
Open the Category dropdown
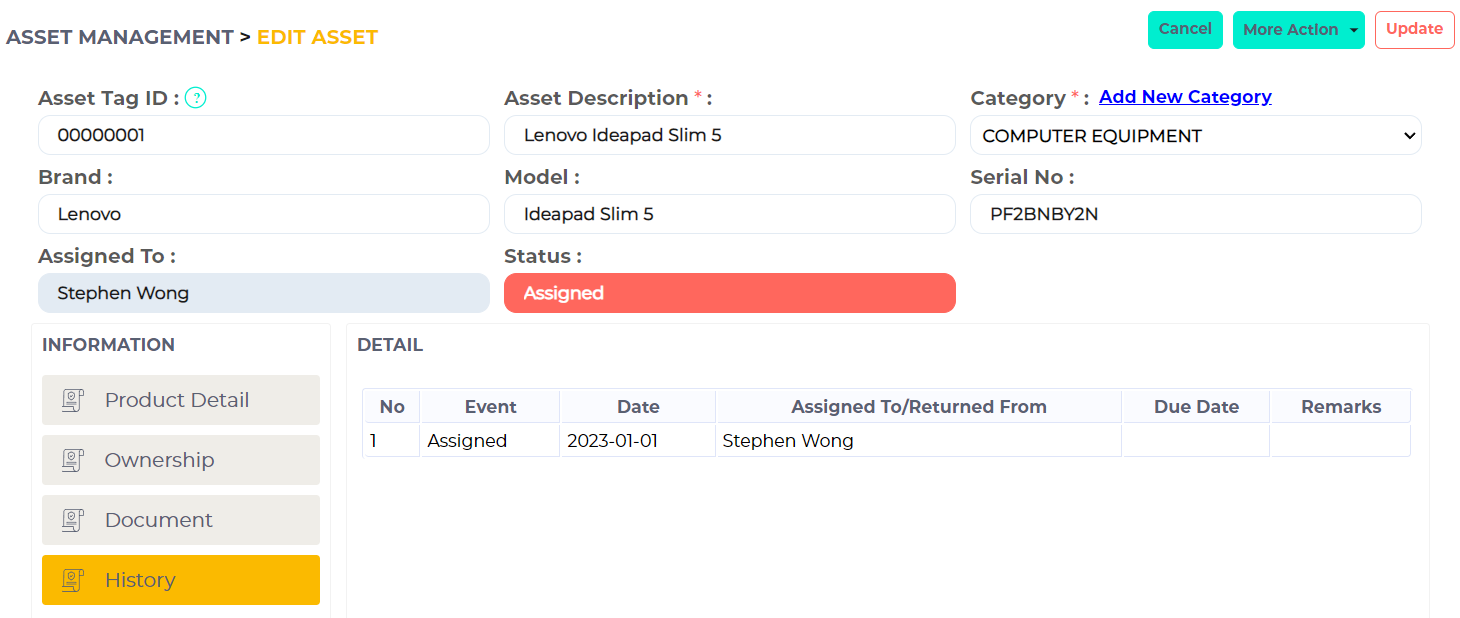(x=1195, y=136)
